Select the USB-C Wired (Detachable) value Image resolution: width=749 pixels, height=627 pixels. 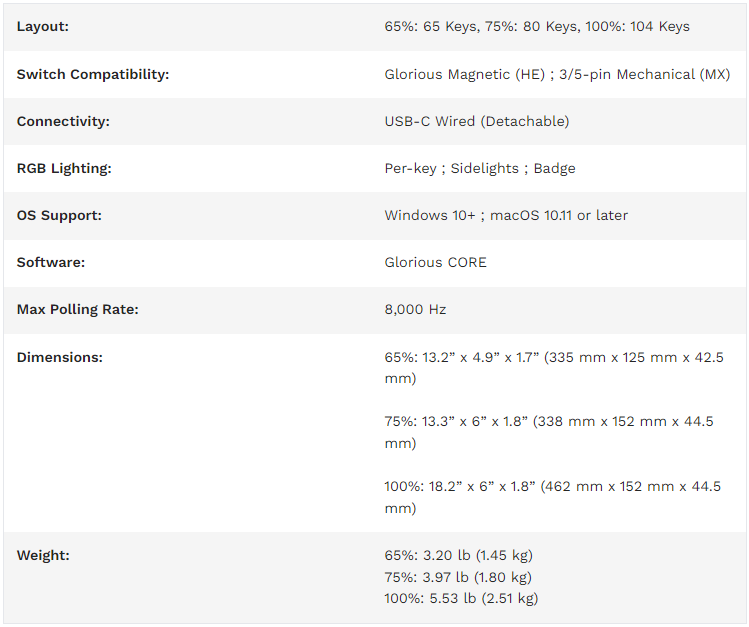[x=477, y=121]
